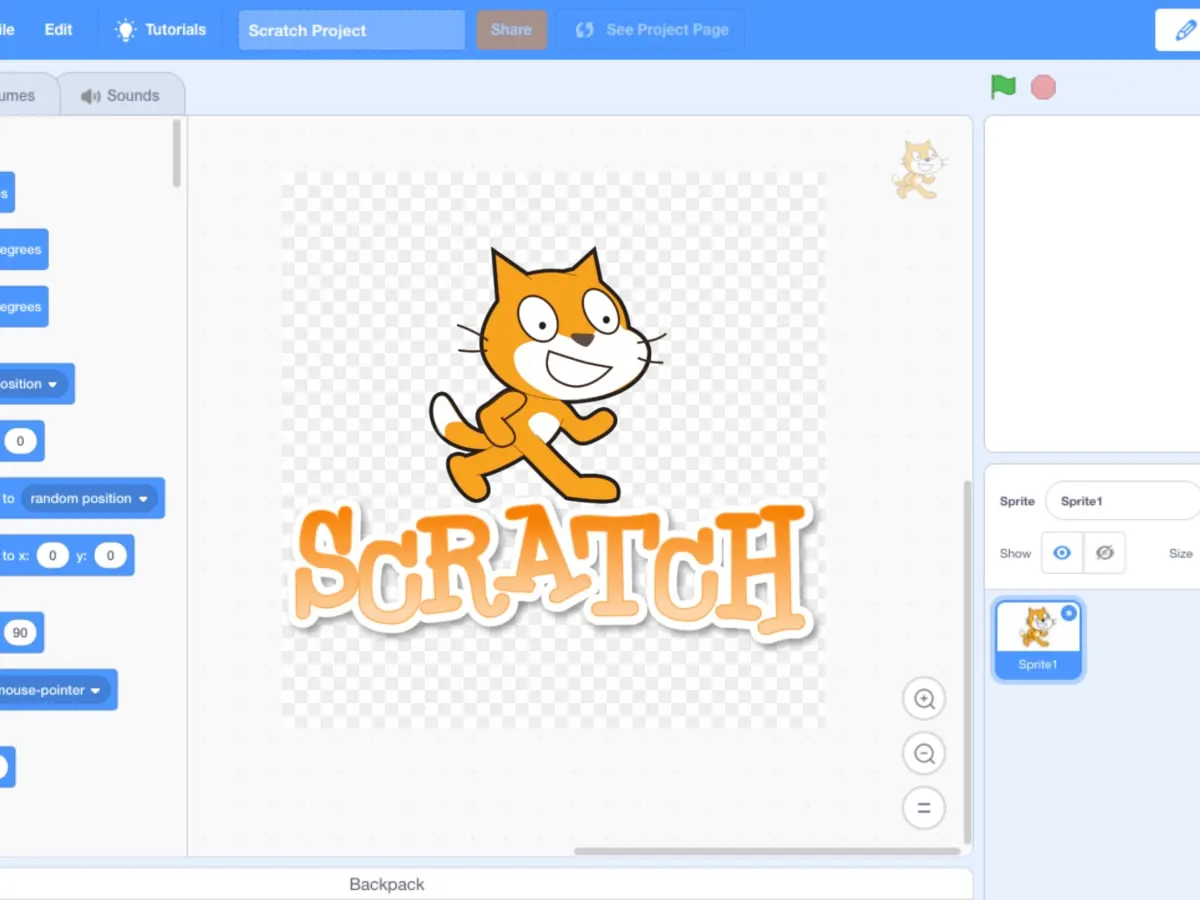Click the stage preview area

coord(1092,283)
